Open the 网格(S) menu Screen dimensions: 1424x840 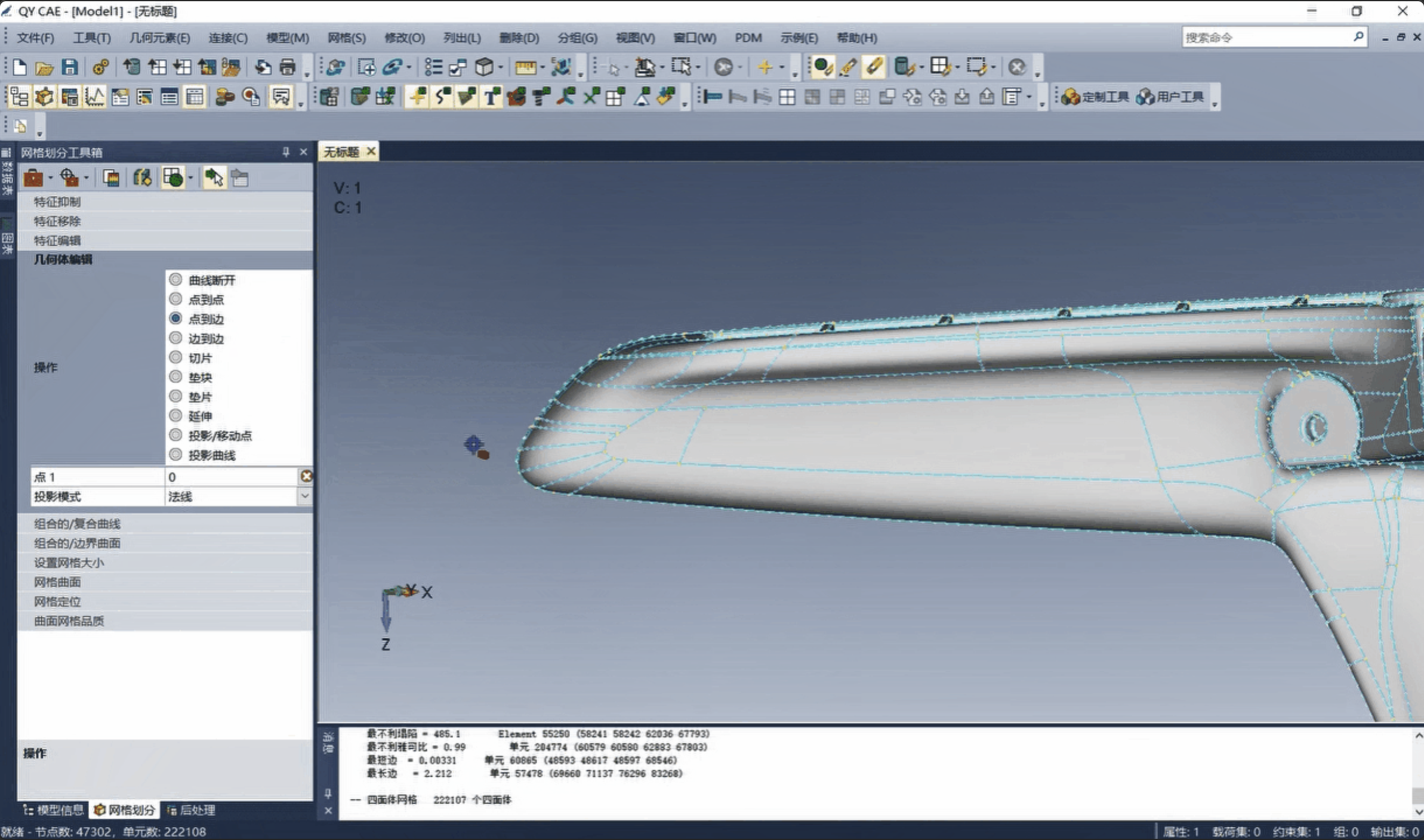tap(346, 38)
